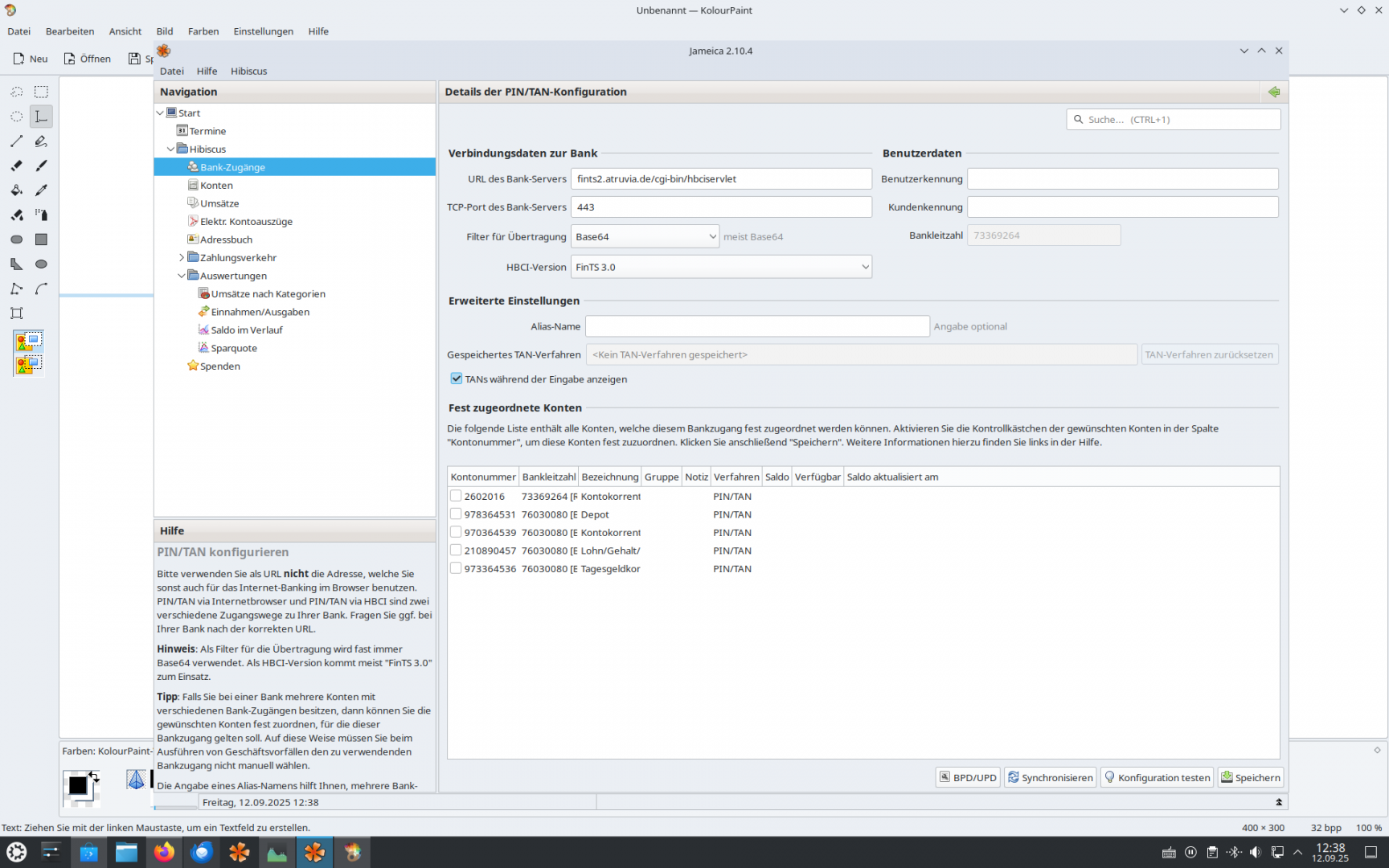The image size is (1389, 868).
Task: Open the HBCI-Version FinTS 3.0 dropdown
Action: (721, 267)
